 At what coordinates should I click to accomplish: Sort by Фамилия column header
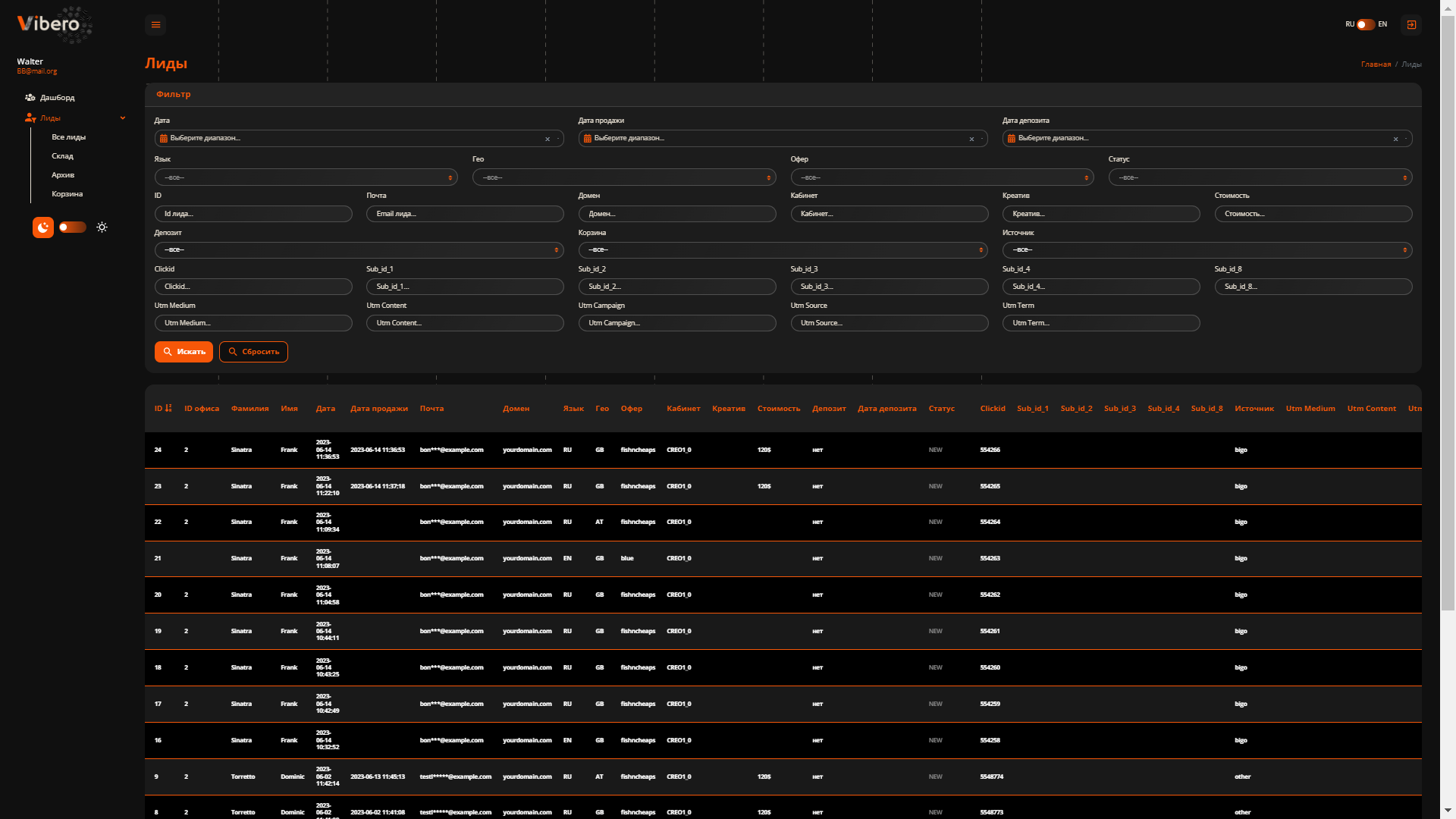pos(249,409)
